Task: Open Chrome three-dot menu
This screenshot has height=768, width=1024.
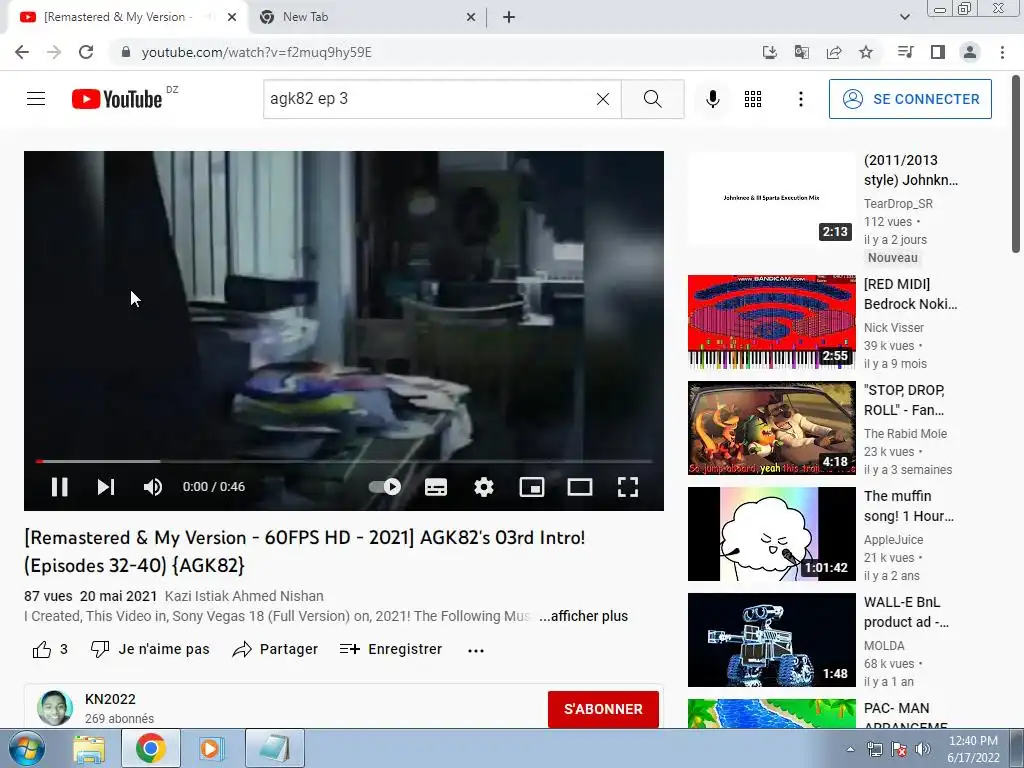Action: click(x=1002, y=52)
